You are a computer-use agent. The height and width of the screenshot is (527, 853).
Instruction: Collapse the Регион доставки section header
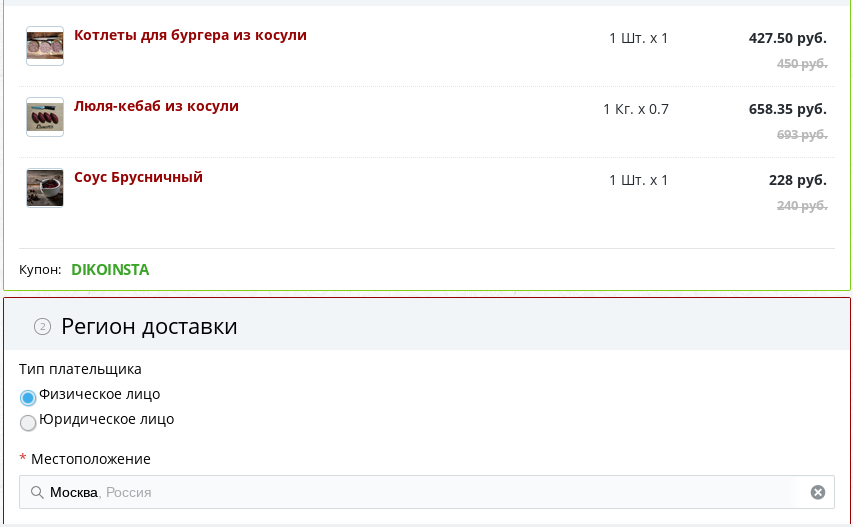click(149, 326)
